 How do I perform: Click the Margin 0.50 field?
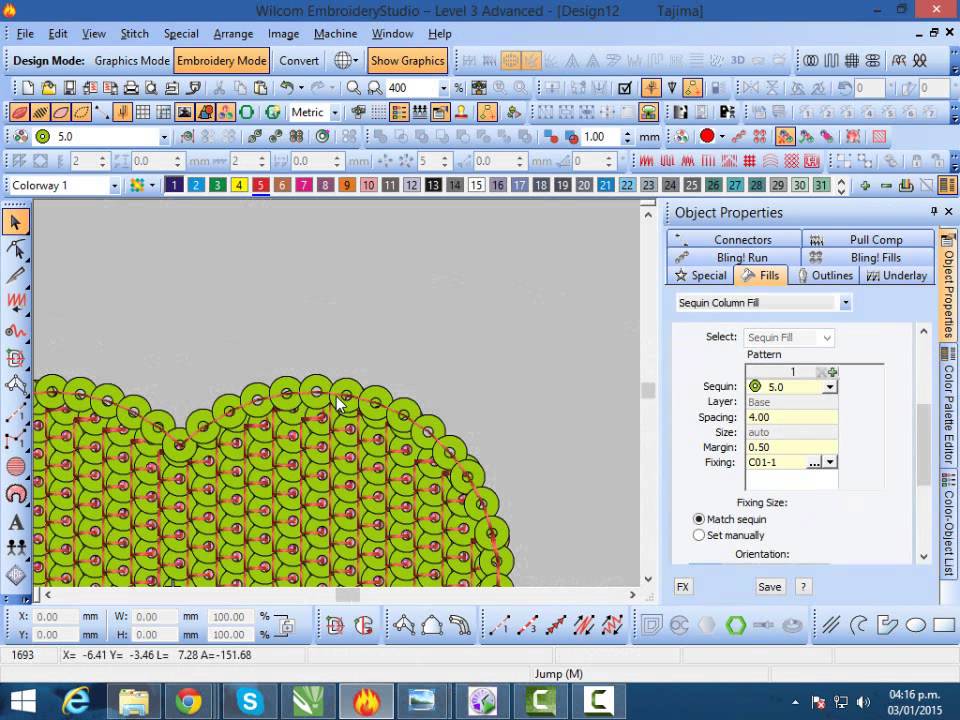coord(791,447)
